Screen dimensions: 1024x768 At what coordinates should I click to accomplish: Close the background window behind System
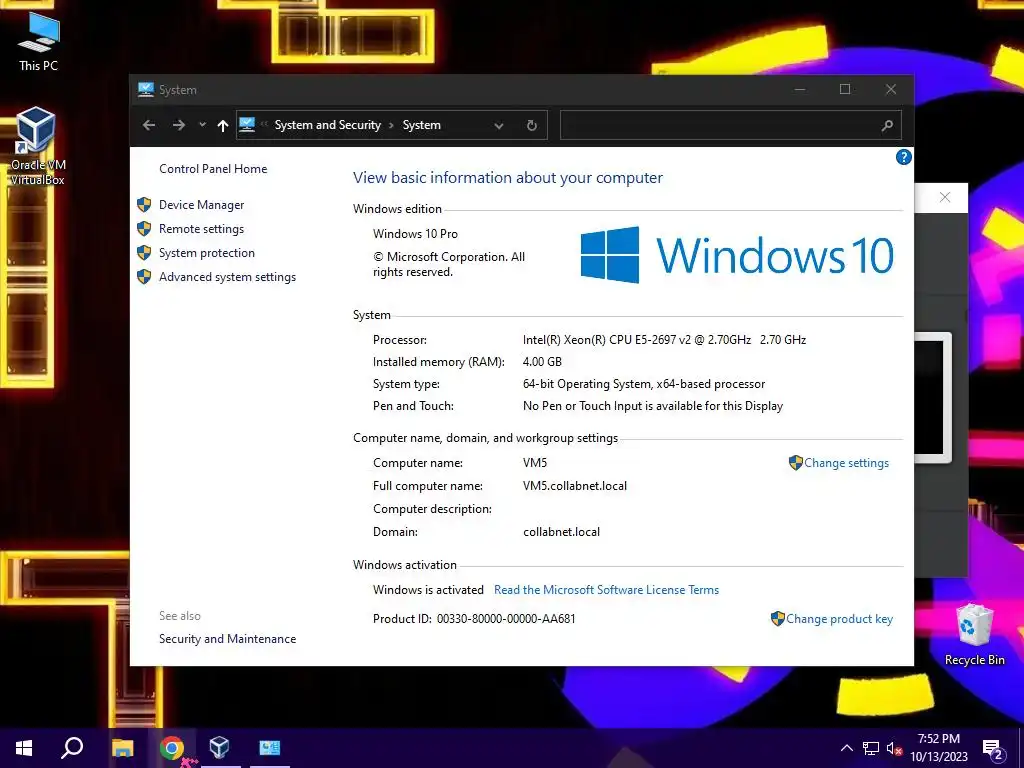point(944,197)
